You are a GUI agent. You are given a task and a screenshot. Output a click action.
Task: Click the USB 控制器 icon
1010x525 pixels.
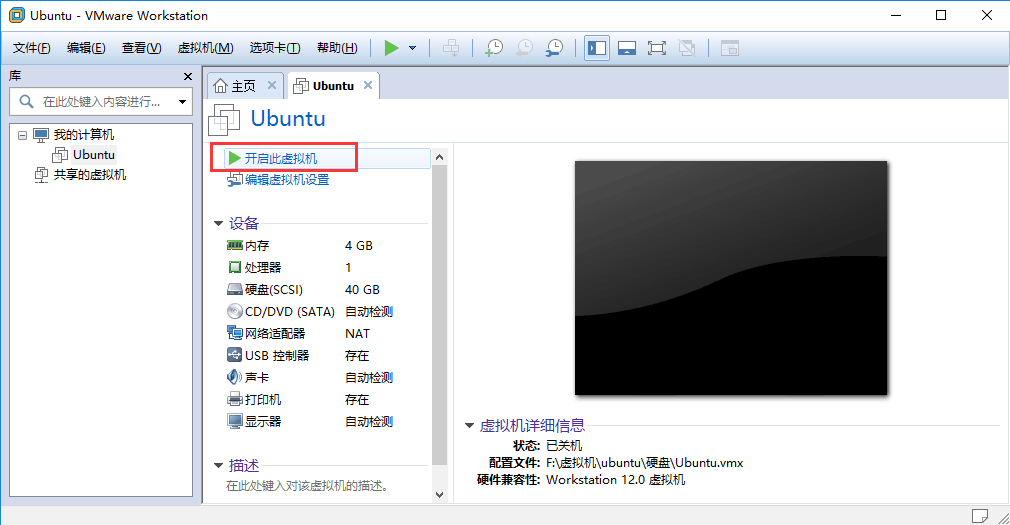pyautogui.click(x=234, y=355)
